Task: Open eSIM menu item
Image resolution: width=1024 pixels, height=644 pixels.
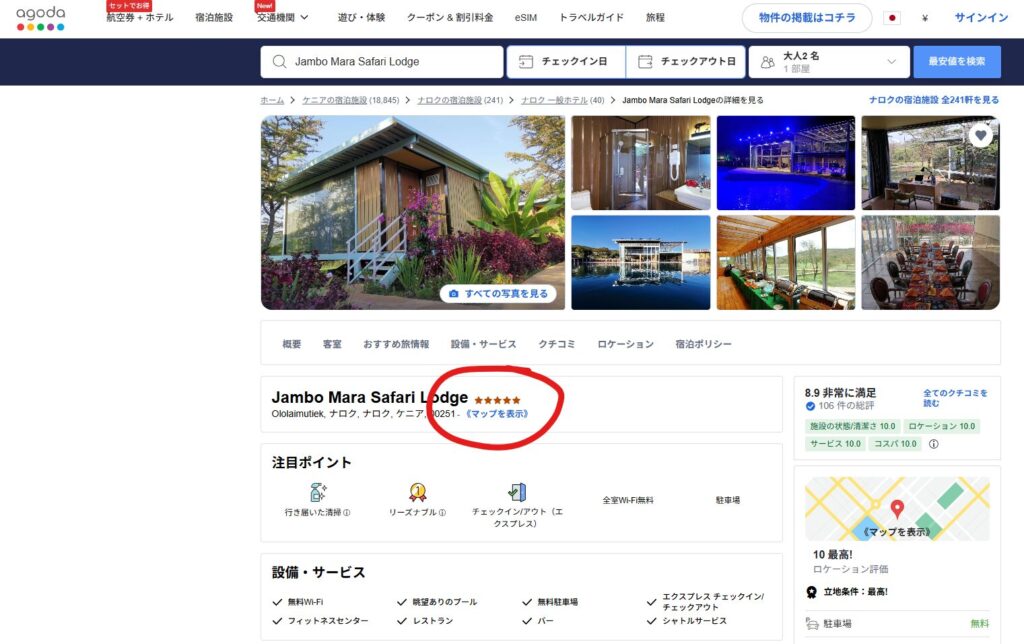Action: 526,18
